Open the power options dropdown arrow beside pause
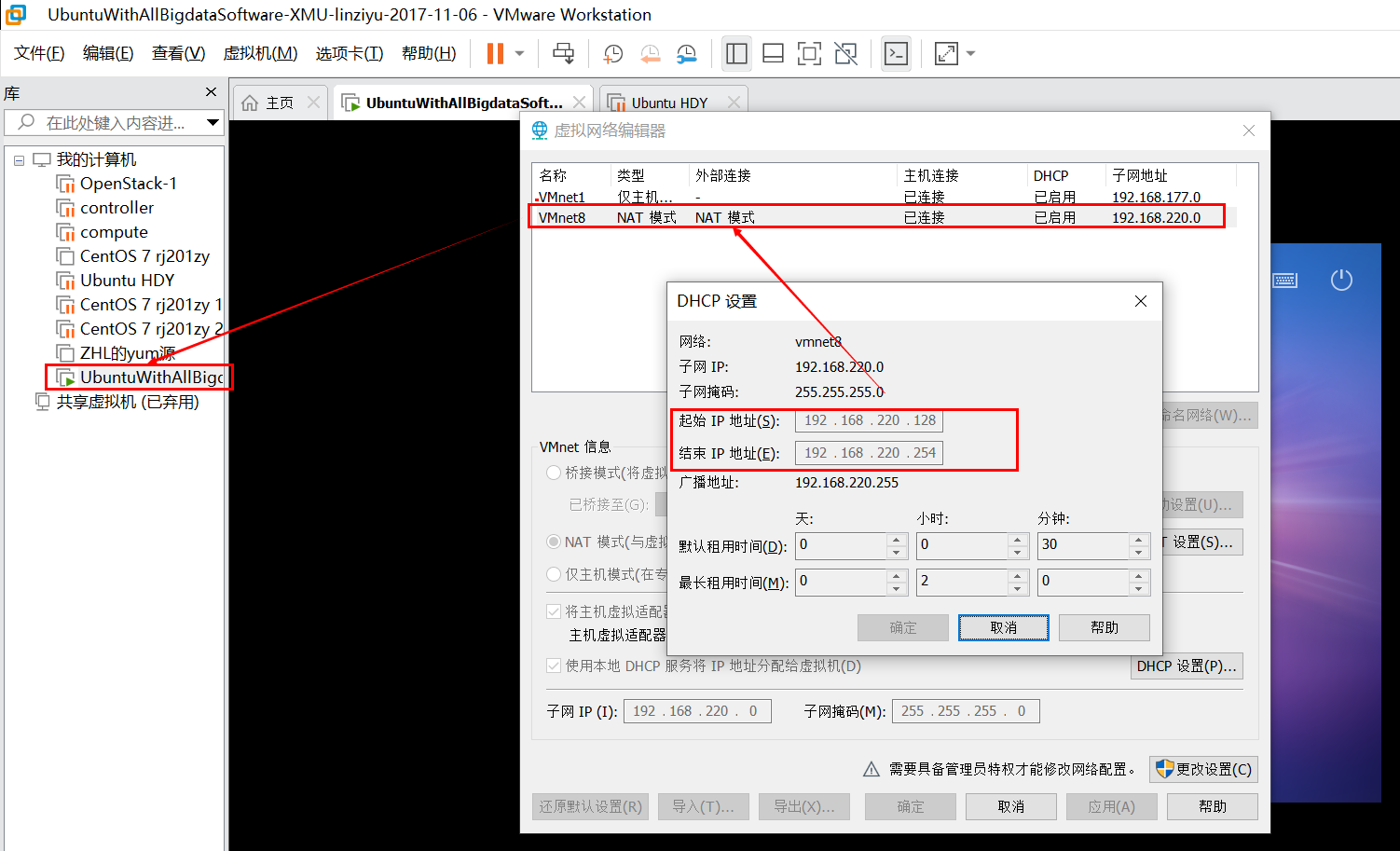The width and height of the screenshot is (1400, 851). click(x=520, y=53)
